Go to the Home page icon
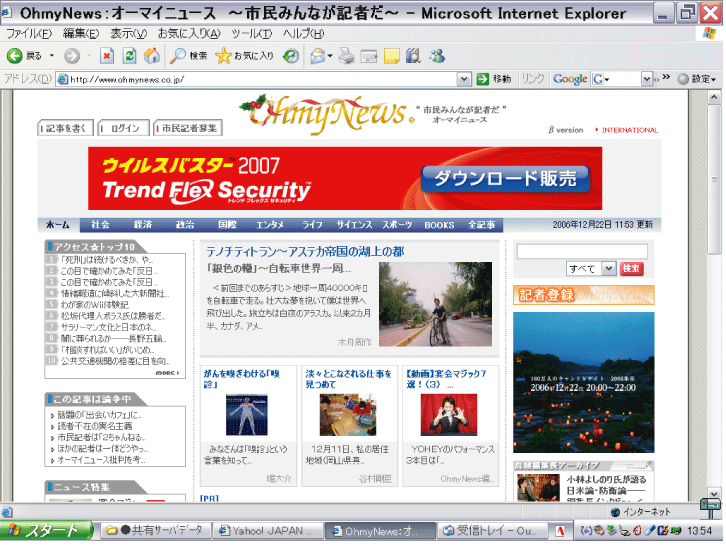The height and width of the screenshot is (546, 726). click(152, 56)
